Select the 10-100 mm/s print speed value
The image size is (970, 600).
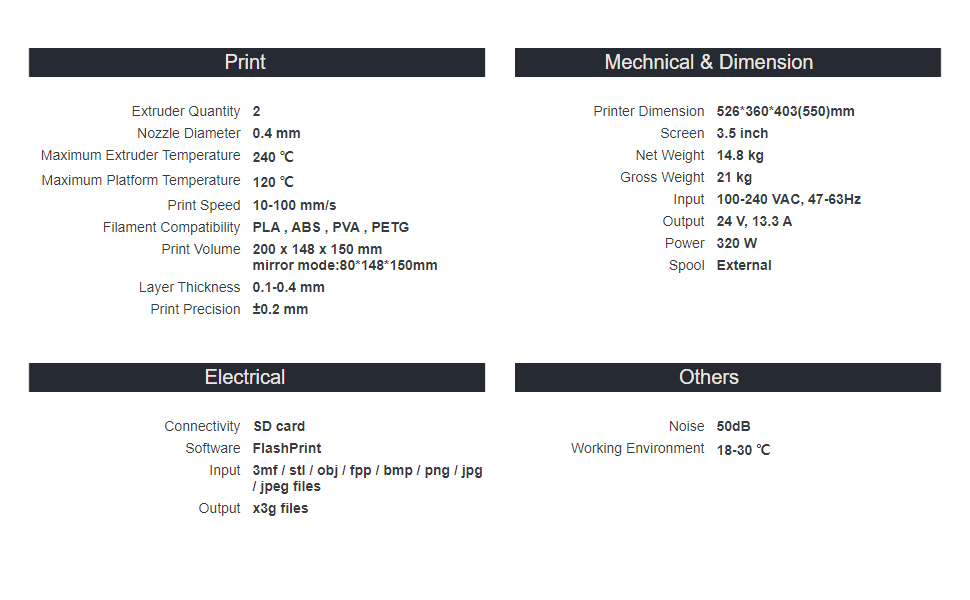coord(294,205)
